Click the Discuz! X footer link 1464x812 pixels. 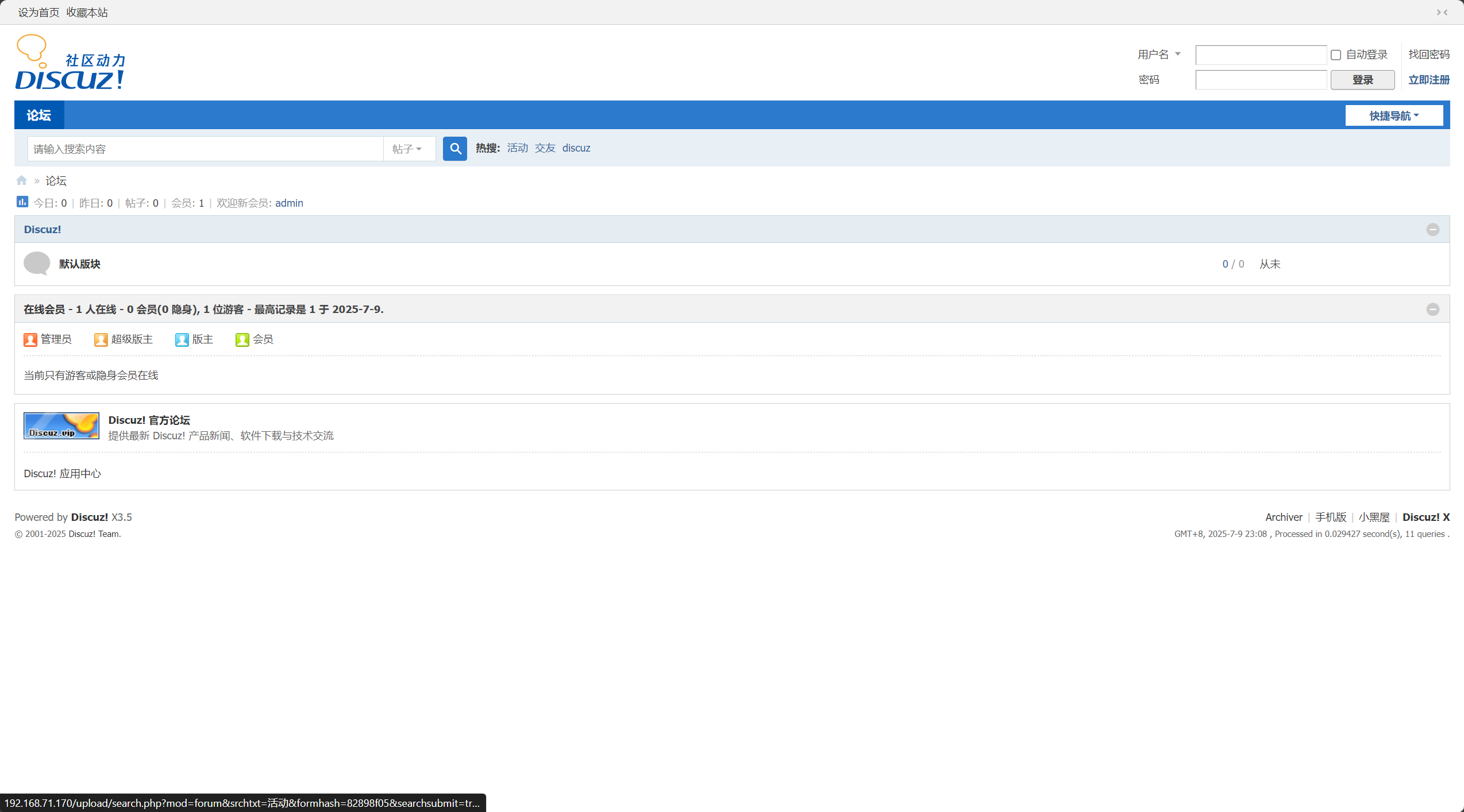point(1426,517)
